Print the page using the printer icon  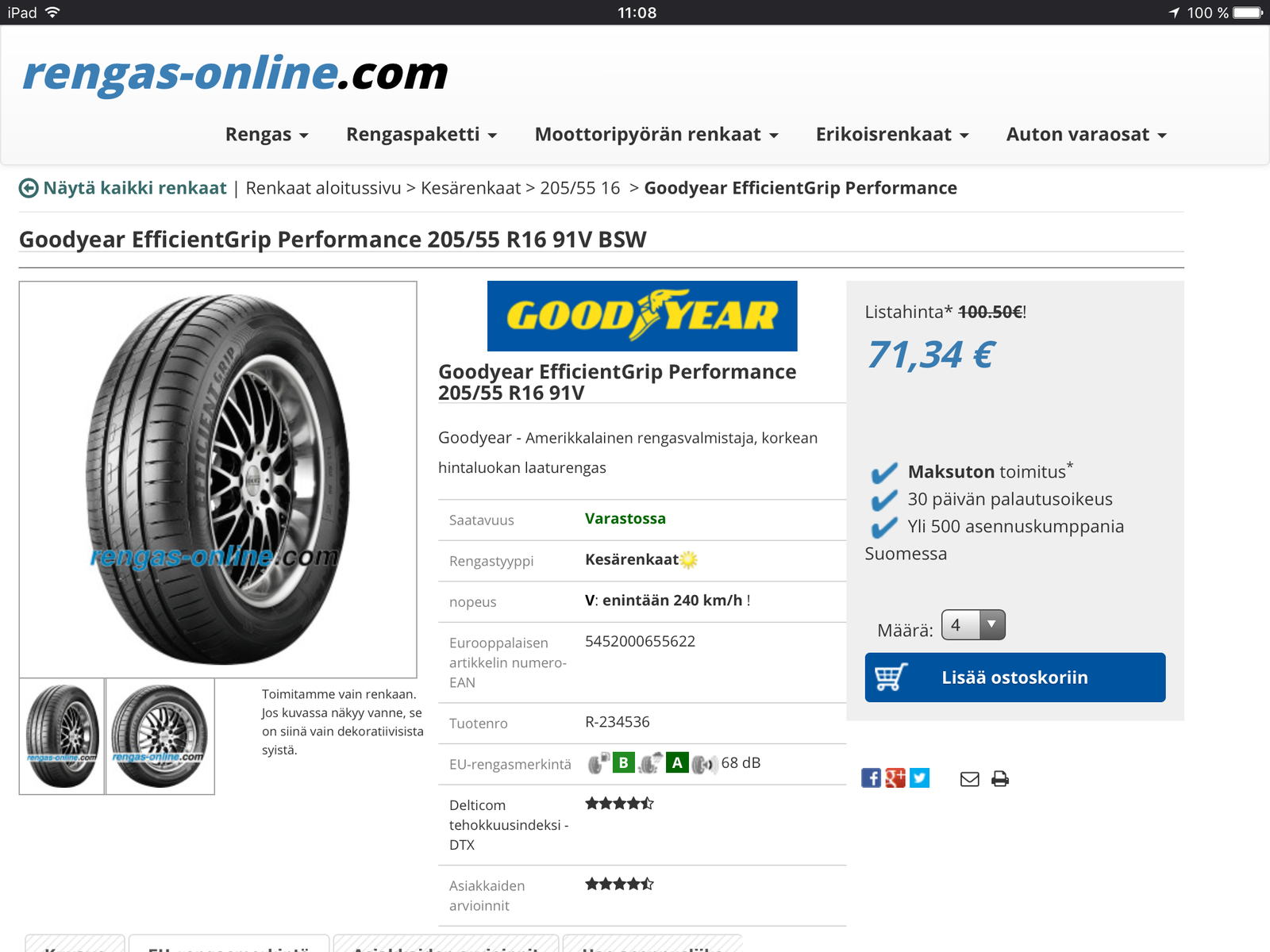pos(1000,779)
